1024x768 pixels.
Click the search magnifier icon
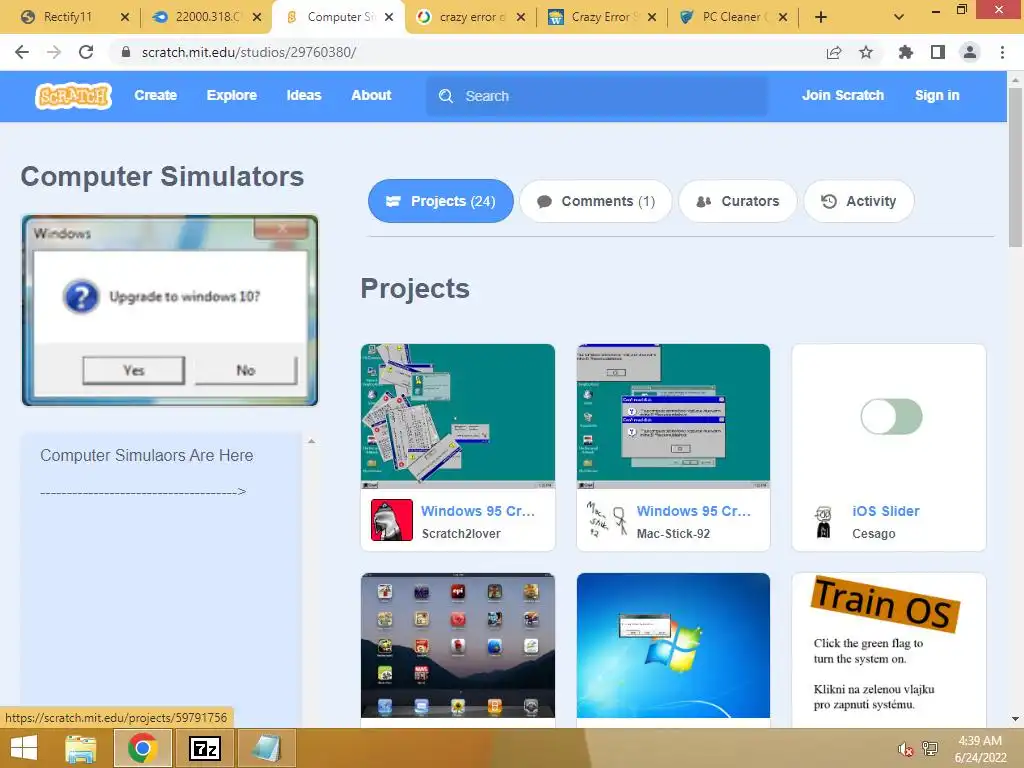[x=446, y=96]
